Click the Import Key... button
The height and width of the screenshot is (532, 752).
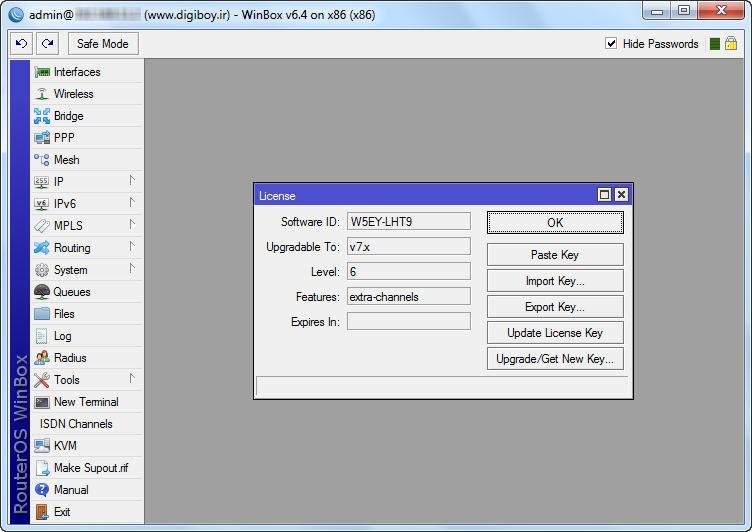coord(555,281)
